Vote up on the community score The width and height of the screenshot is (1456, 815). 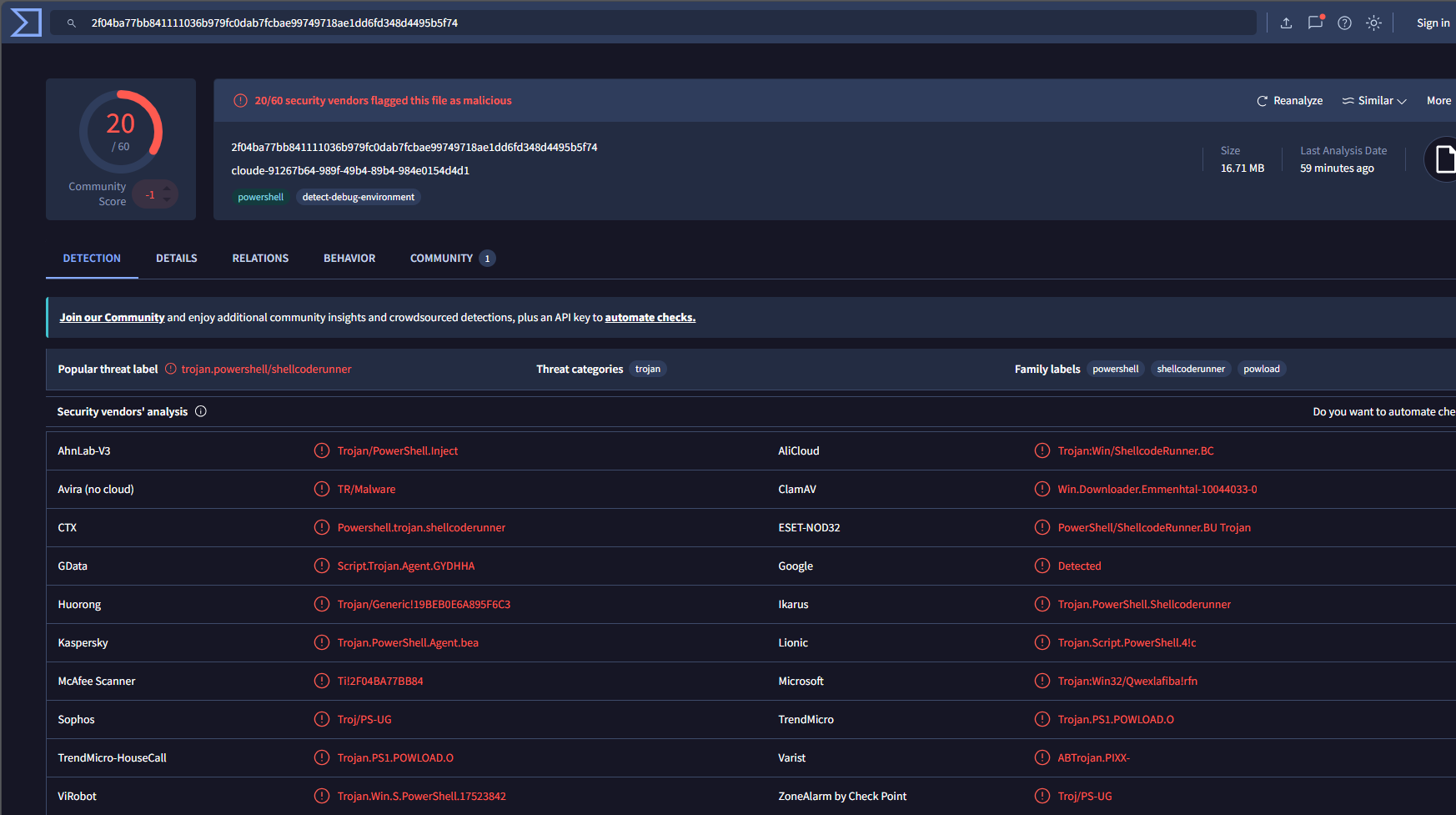coord(168,189)
